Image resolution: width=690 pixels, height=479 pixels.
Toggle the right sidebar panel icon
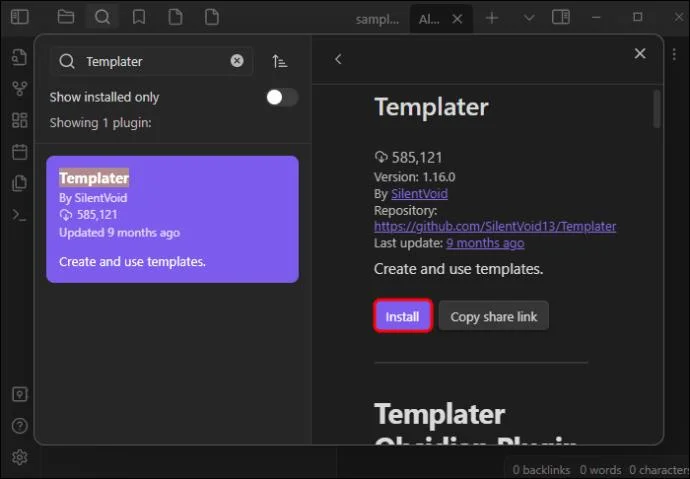[x=561, y=18]
